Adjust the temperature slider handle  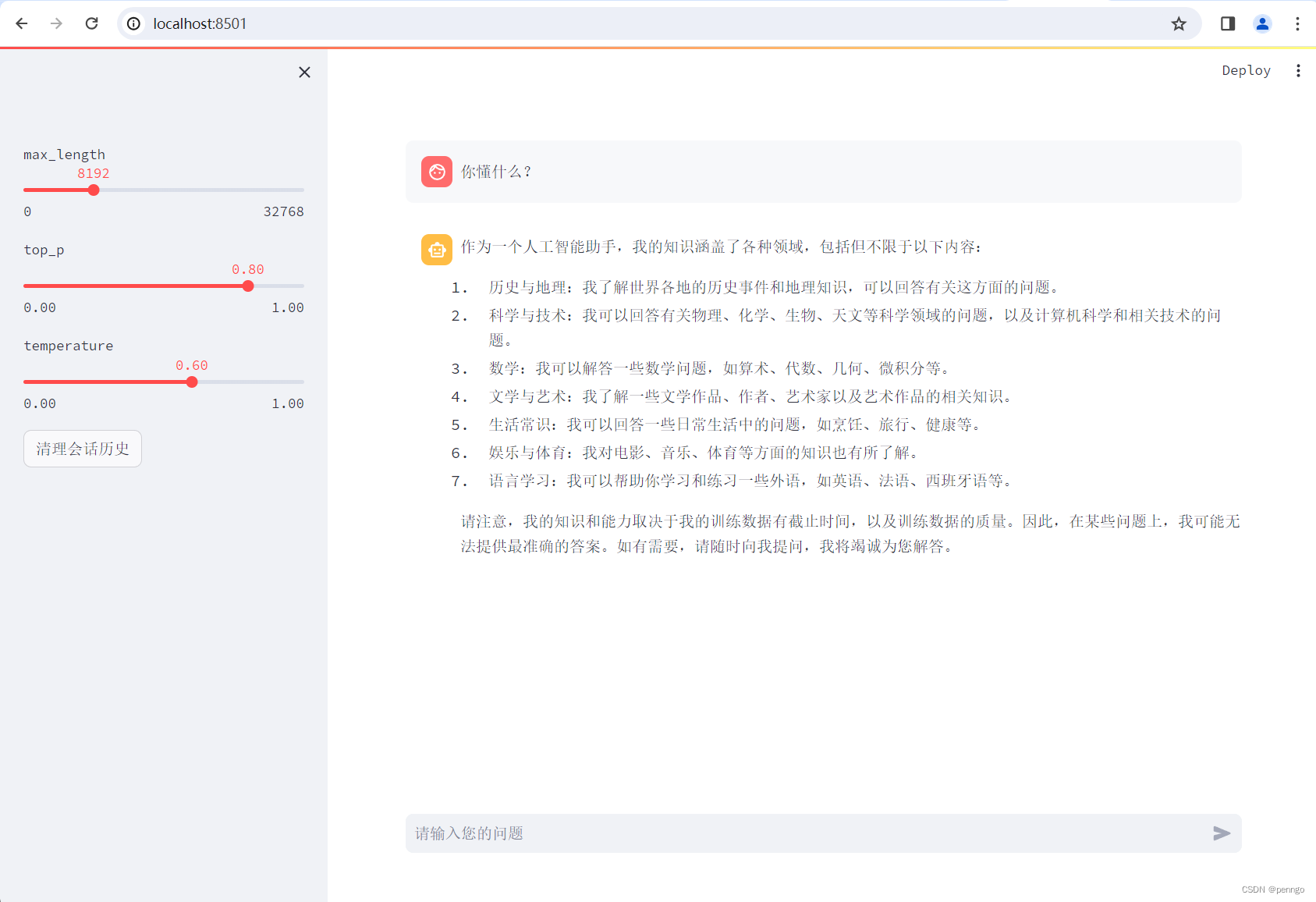tap(192, 382)
